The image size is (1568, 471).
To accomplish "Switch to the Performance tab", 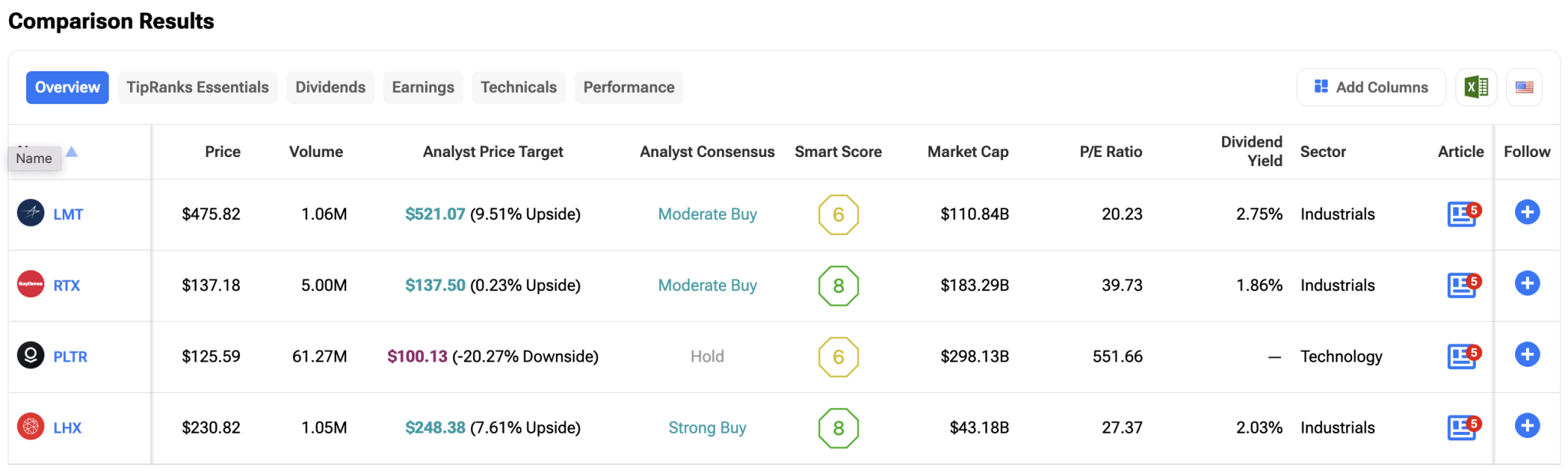I will pos(629,87).
